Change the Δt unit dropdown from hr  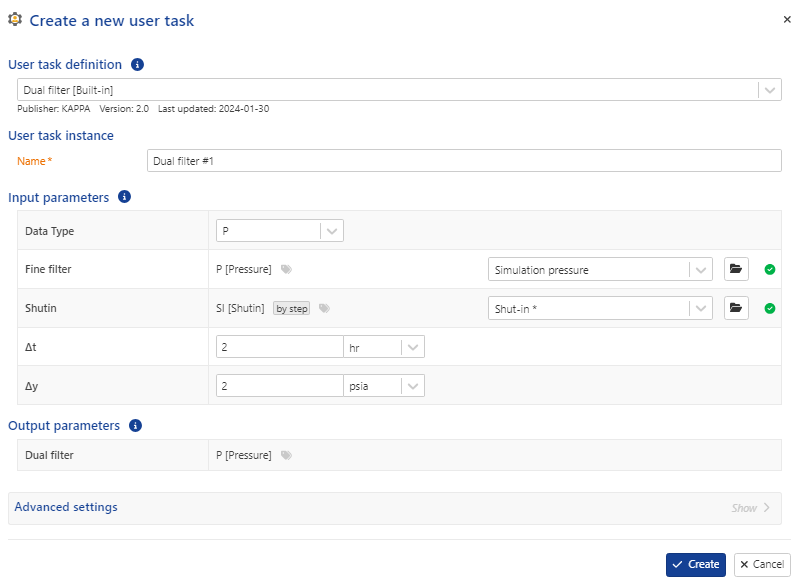384,347
